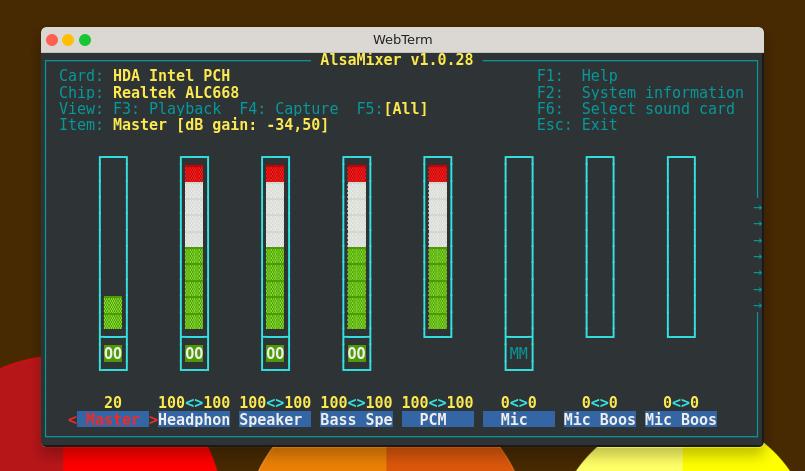Image resolution: width=805 pixels, height=471 pixels.
Task: Toggle the Headphone mute indicator OO
Action: click(194, 353)
